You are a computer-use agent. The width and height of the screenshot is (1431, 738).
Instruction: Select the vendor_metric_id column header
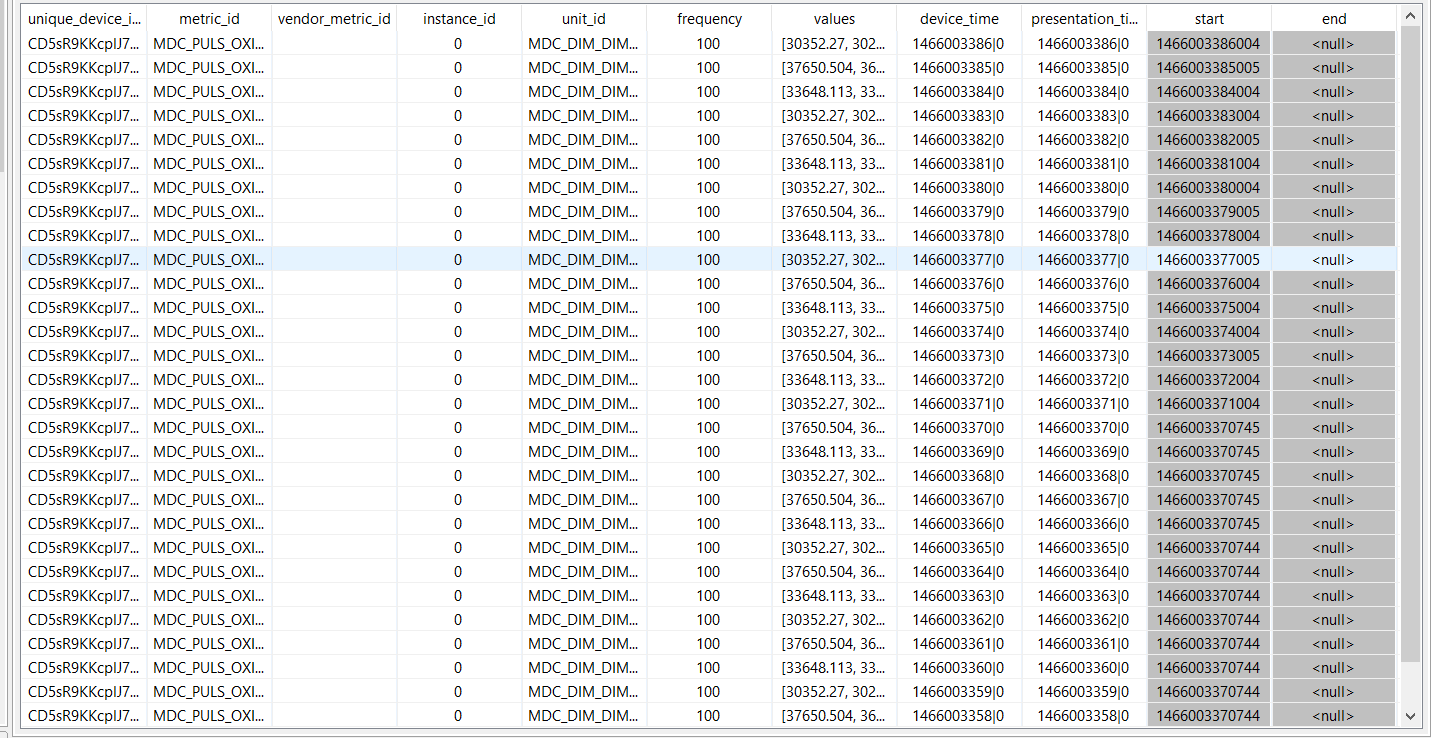(x=334, y=19)
